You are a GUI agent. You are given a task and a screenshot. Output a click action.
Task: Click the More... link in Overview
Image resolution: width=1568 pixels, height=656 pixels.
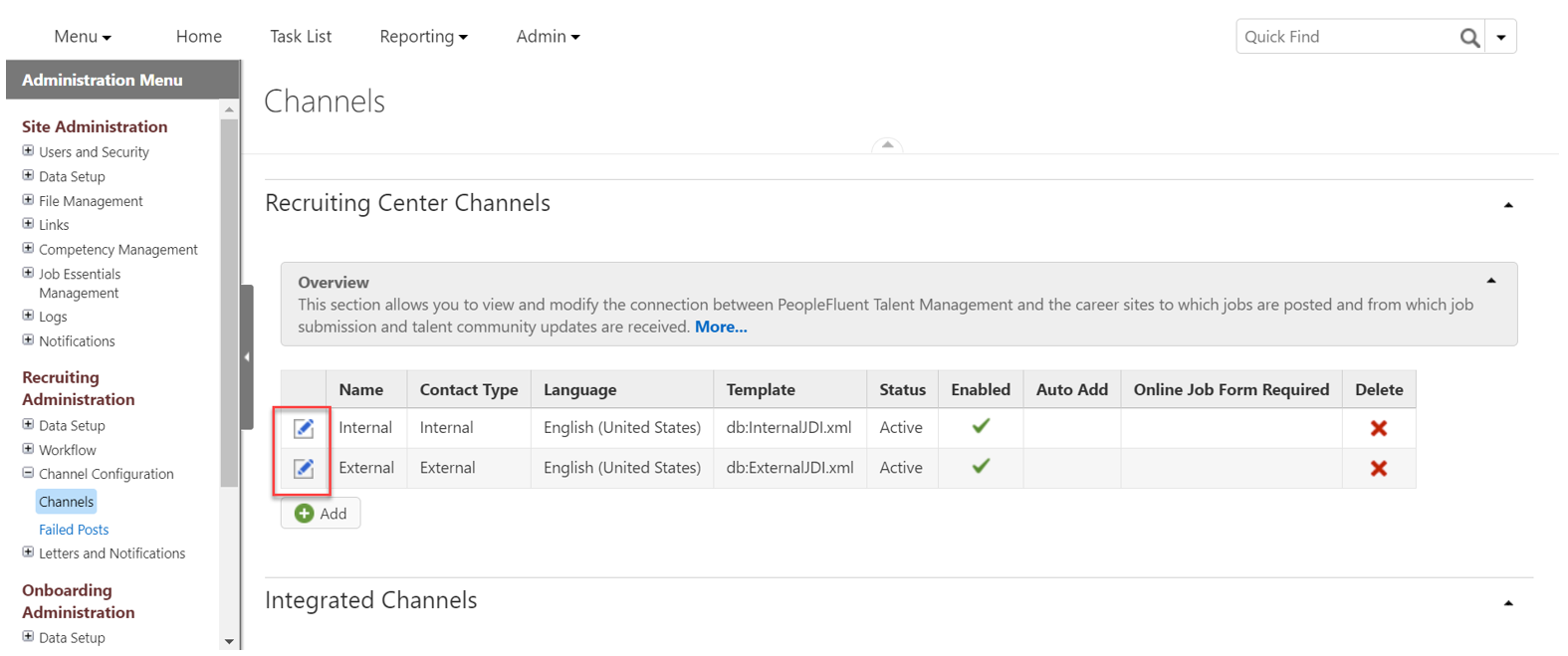point(721,327)
